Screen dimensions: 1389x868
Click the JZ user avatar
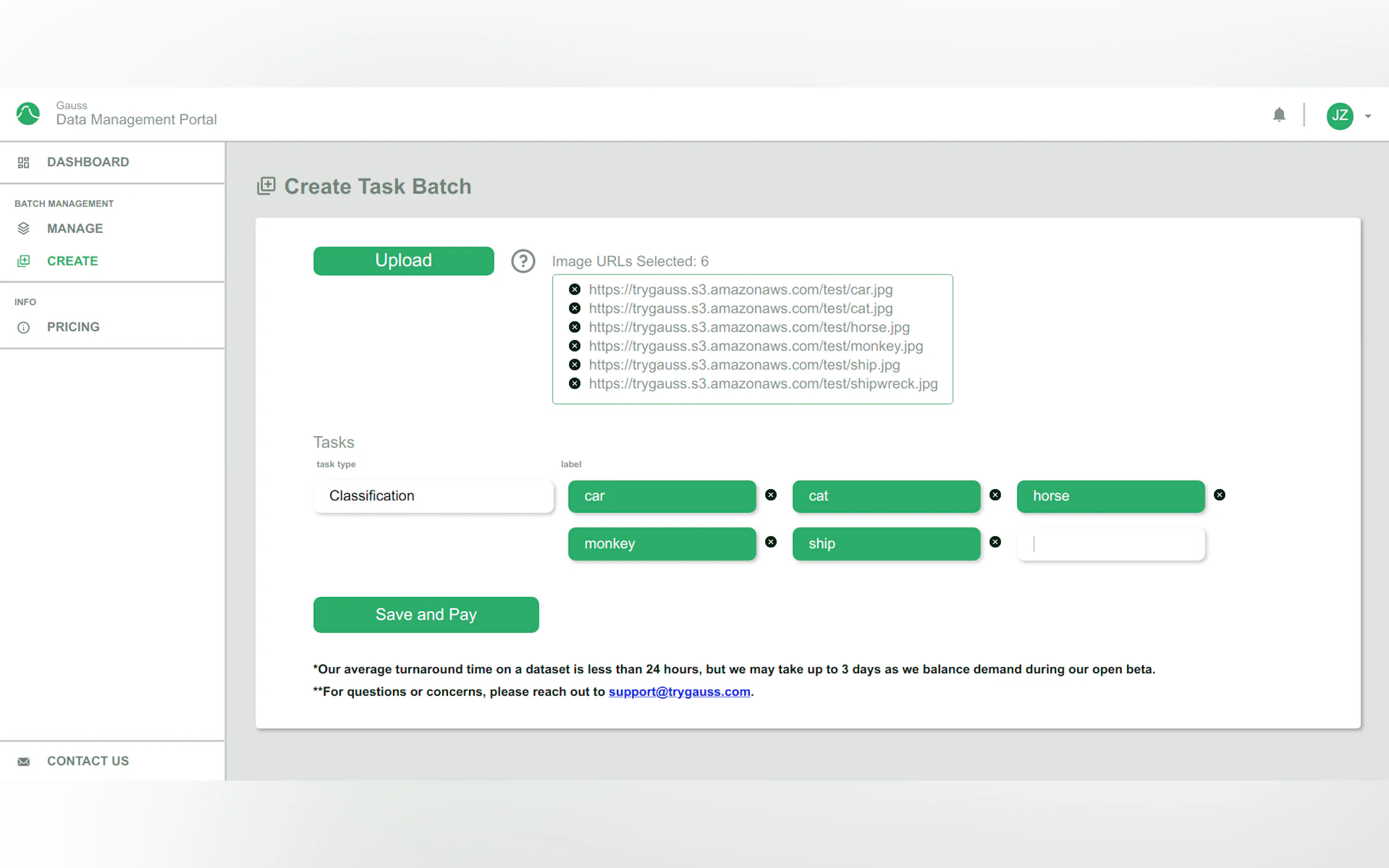coord(1339,116)
